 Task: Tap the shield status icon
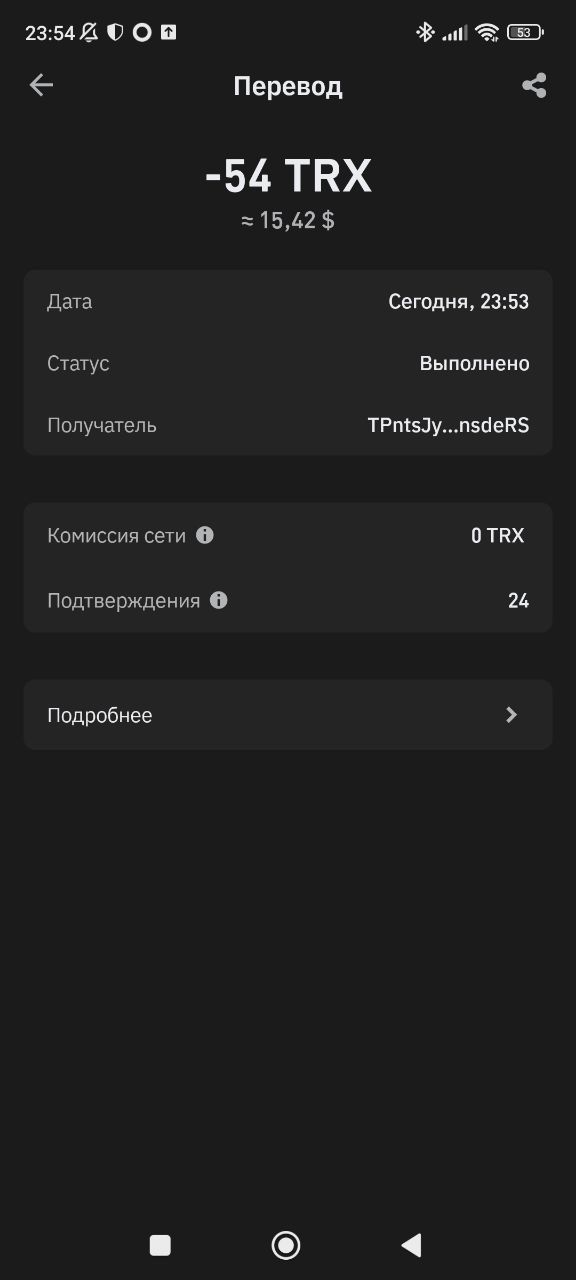(x=115, y=32)
